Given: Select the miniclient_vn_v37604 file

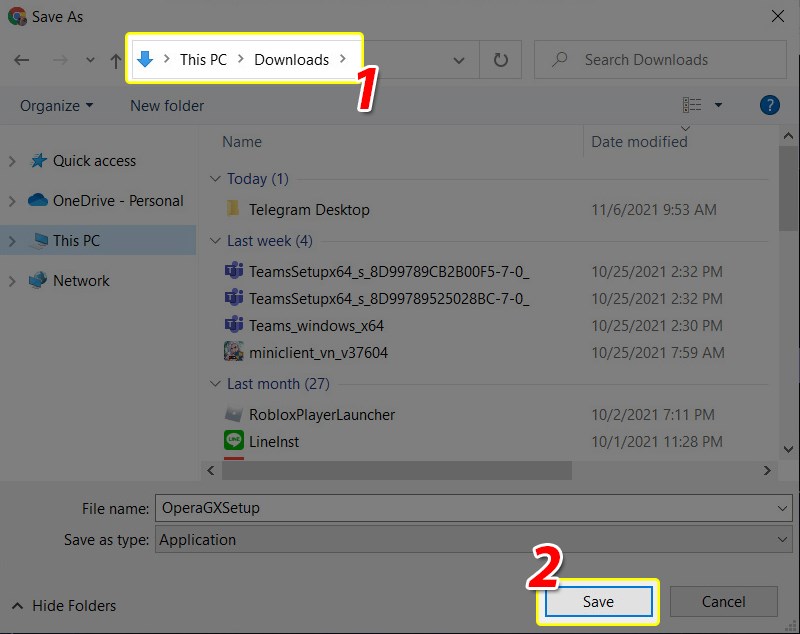Looking at the screenshot, I should (x=318, y=352).
